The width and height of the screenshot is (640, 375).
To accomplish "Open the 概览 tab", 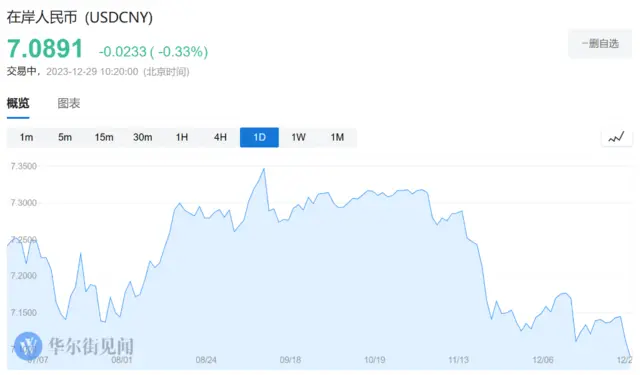I will 18,104.
